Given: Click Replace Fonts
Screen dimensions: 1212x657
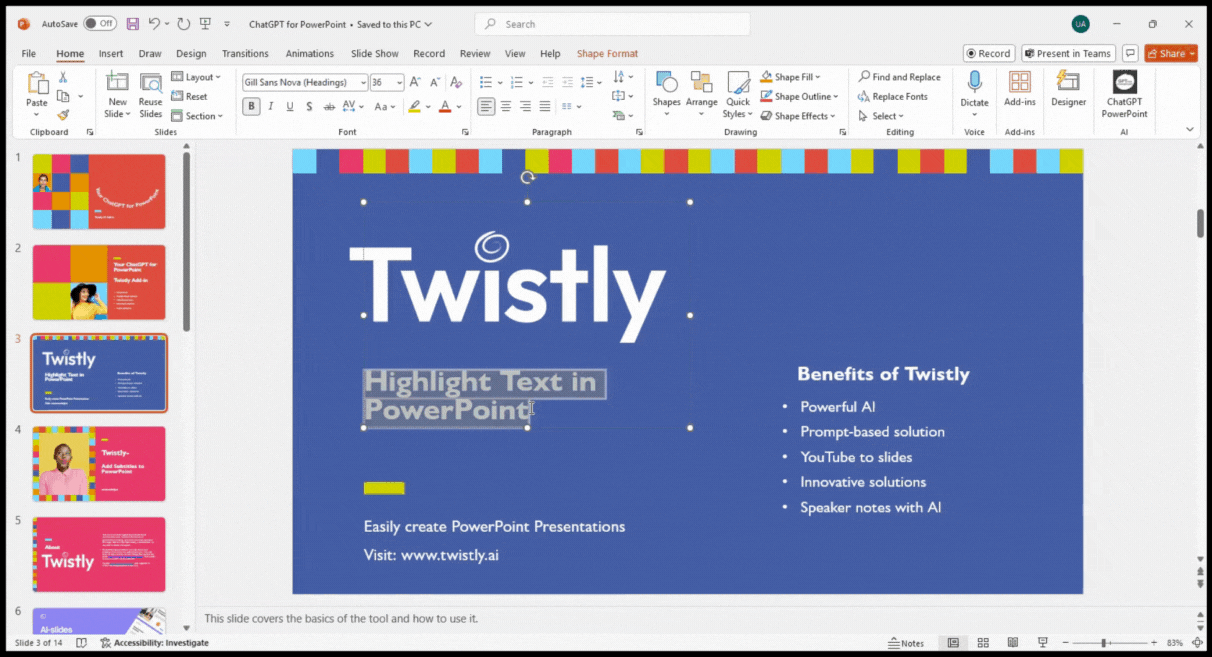Looking at the screenshot, I should pyautogui.click(x=893, y=97).
